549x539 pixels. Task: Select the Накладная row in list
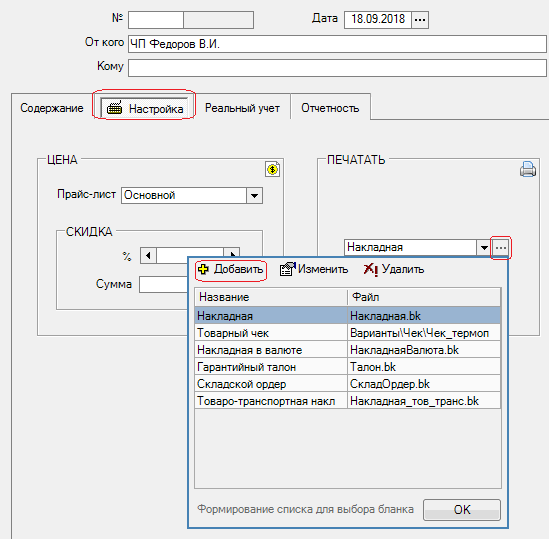point(348,316)
